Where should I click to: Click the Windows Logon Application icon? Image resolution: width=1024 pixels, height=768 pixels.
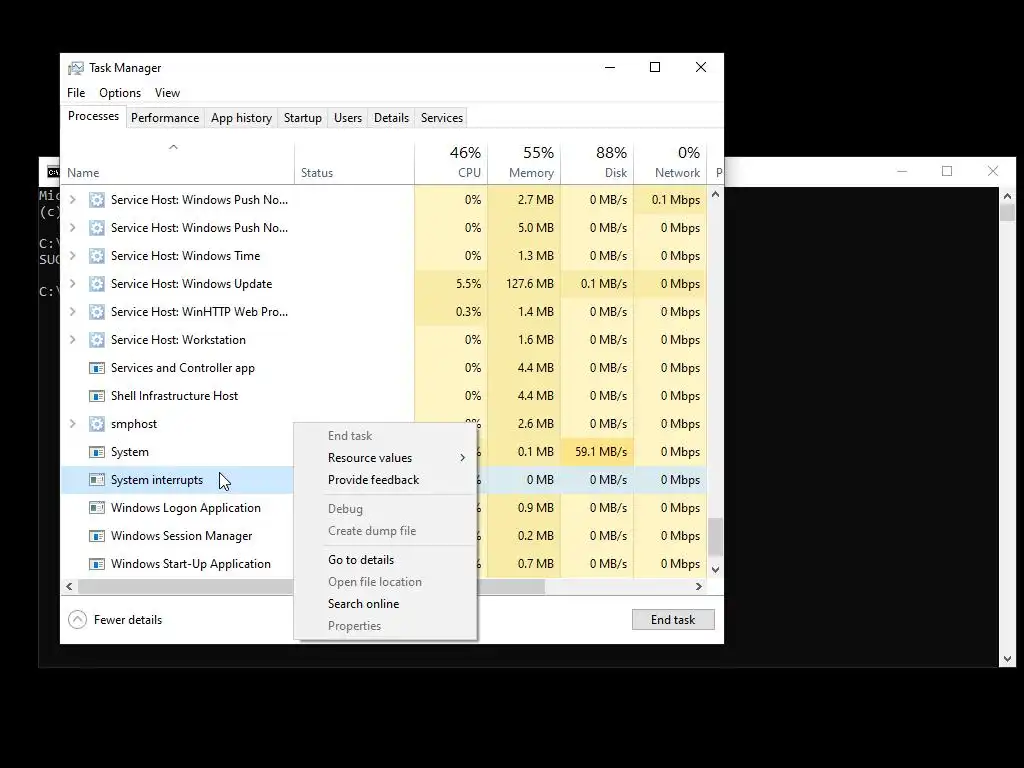click(x=97, y=508)
